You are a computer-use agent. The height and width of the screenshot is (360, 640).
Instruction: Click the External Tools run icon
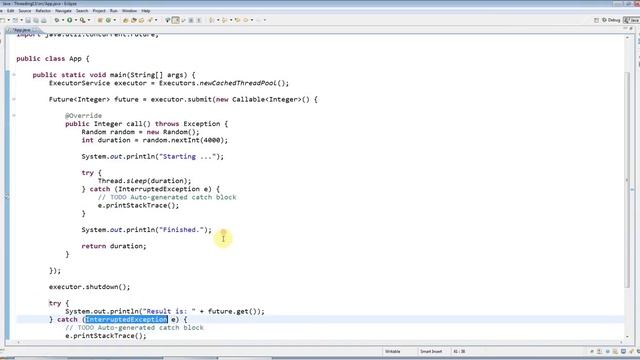click(x=82, y=20)
